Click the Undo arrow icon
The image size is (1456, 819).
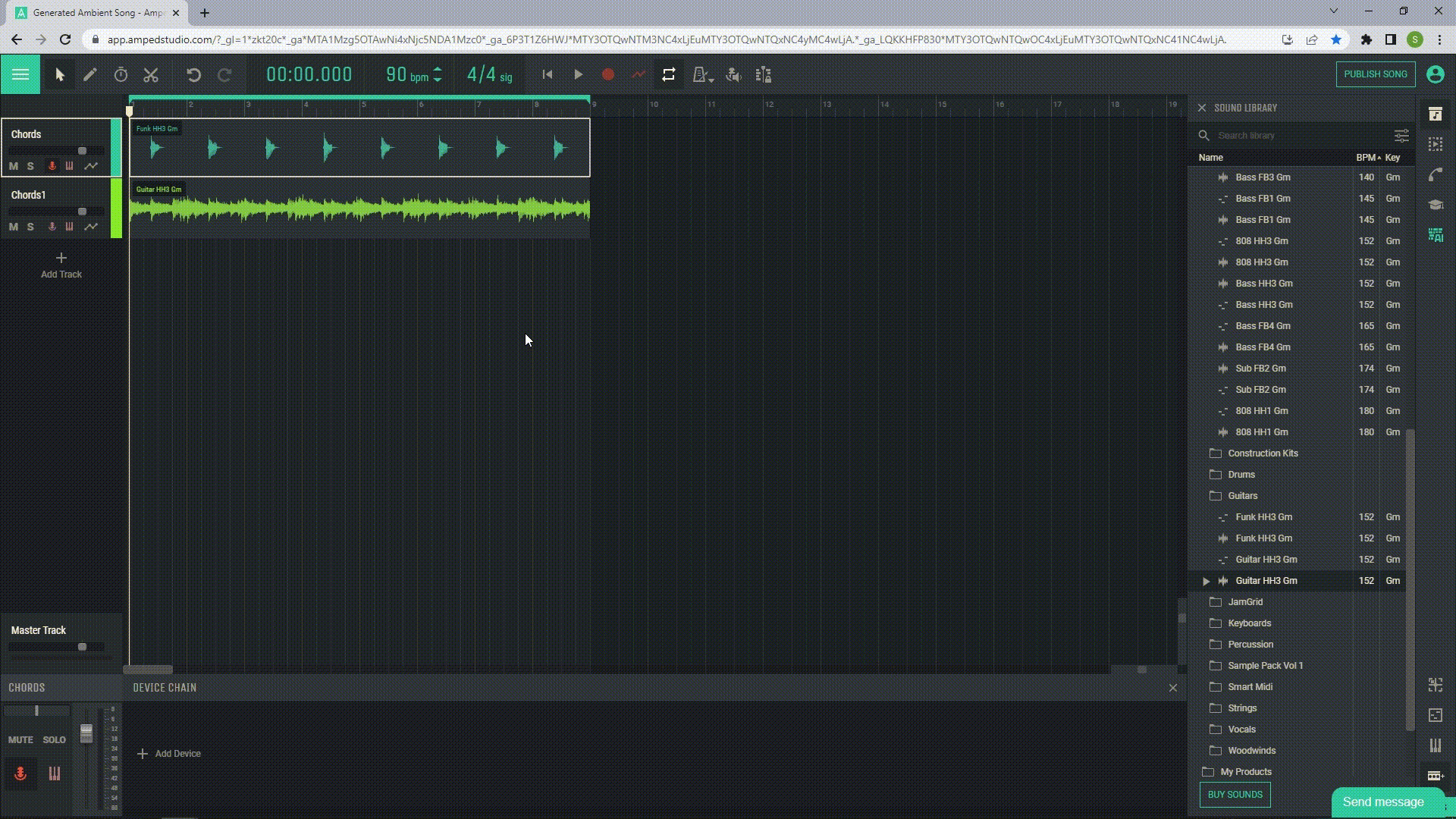(x=193, y=74)
